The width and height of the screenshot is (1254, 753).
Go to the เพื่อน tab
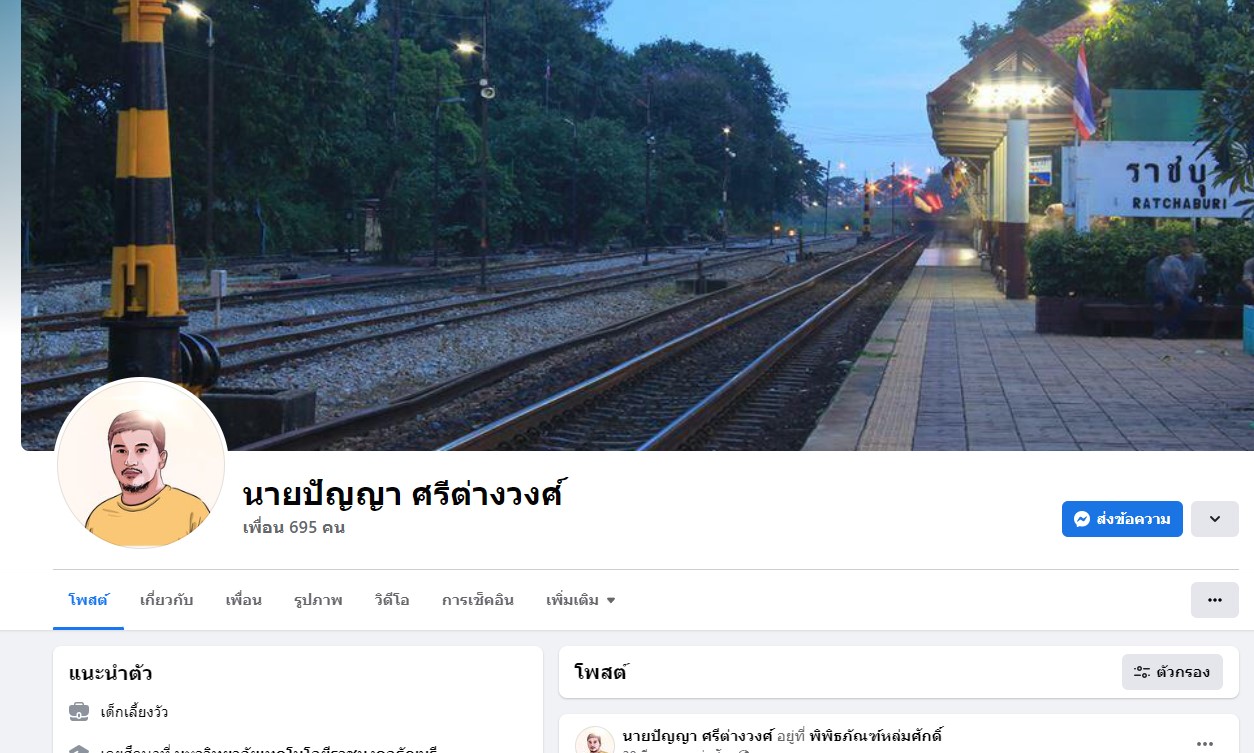(x=244, y=600)
